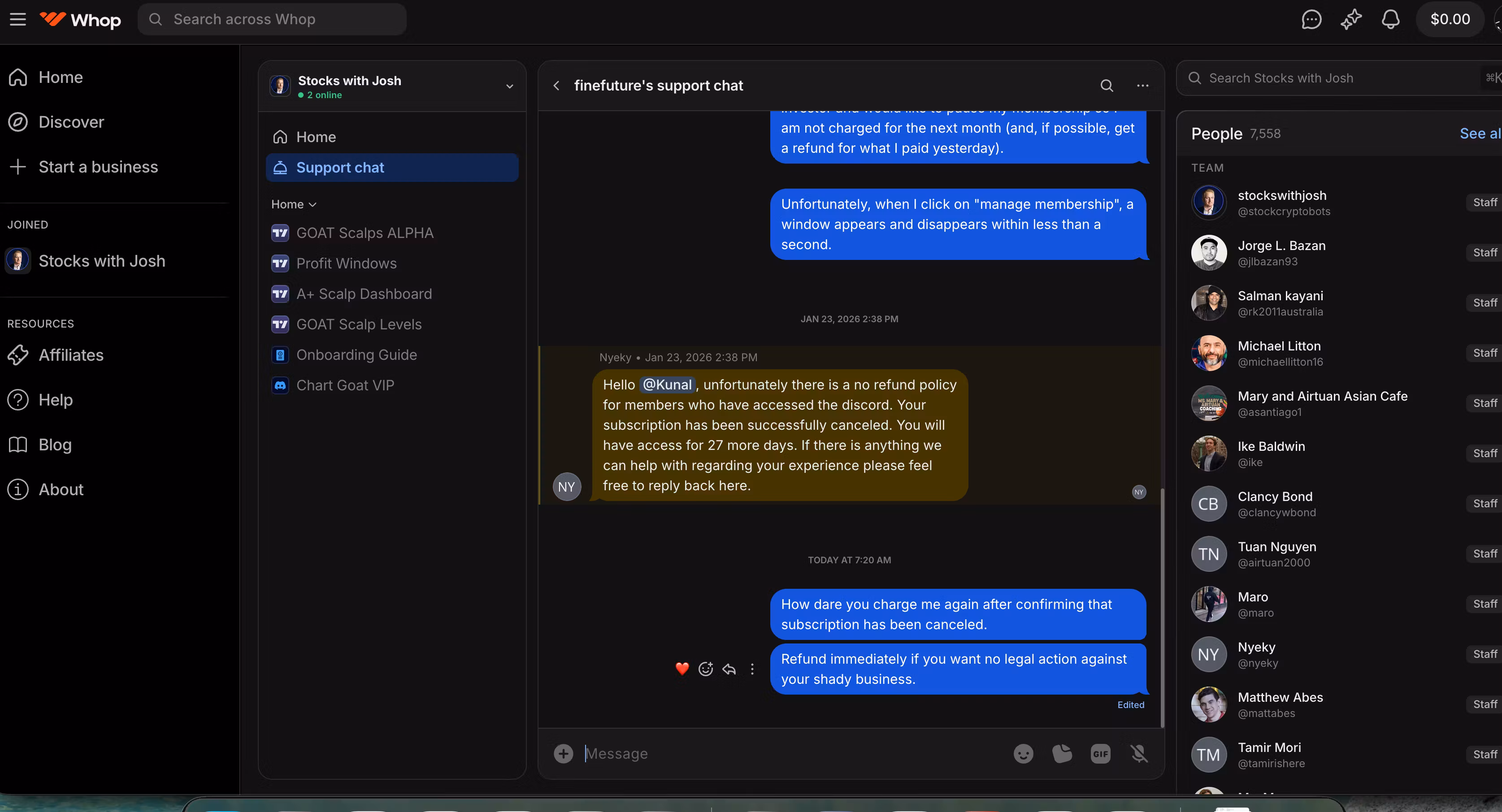Select Tuan Nguyen in the team list
Screen dimensions: 1502x812
coord(1346,554)
